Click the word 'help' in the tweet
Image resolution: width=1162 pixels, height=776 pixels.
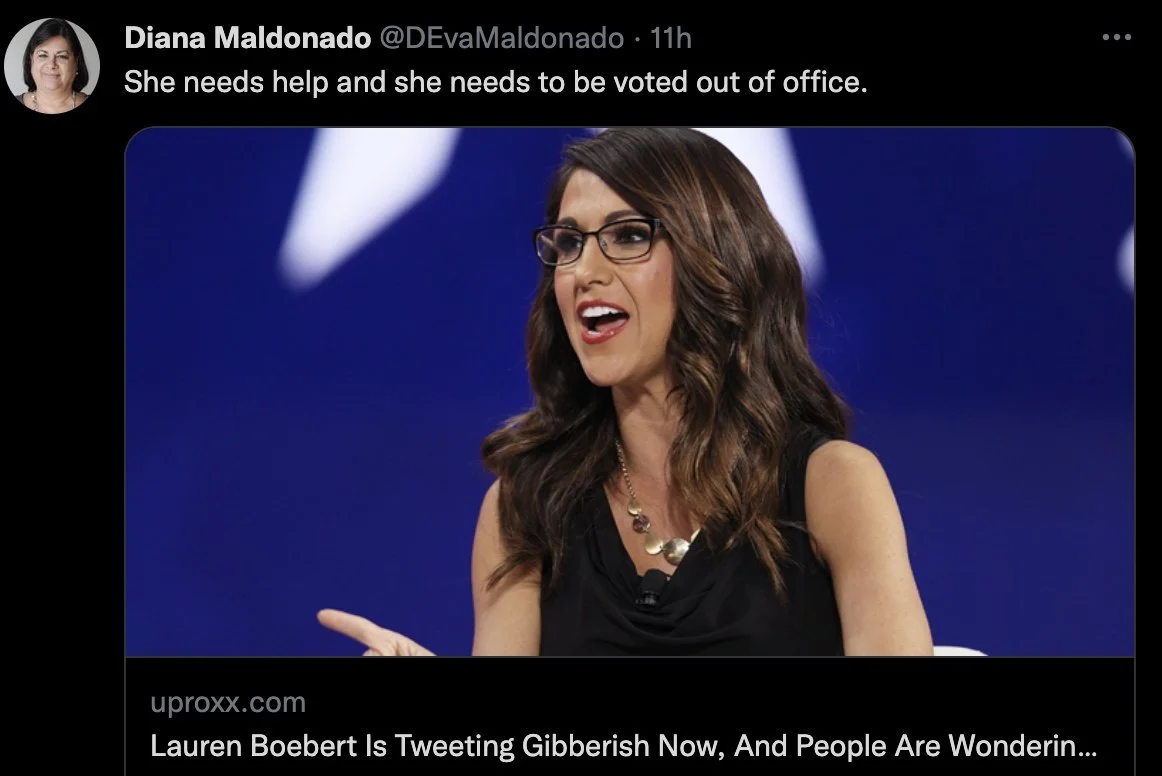tap(299, 82)
